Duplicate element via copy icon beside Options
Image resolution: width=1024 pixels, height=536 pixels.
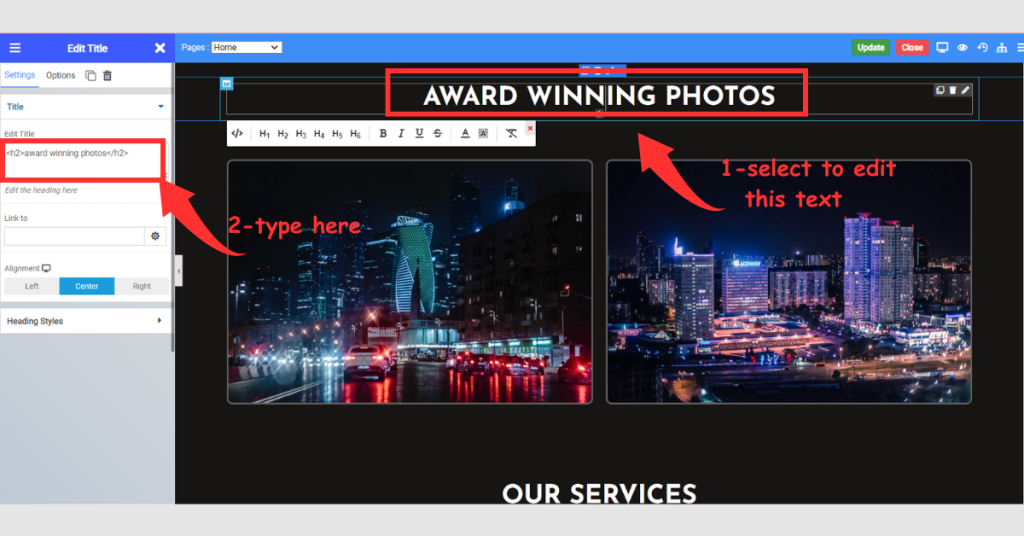point(91,76)
